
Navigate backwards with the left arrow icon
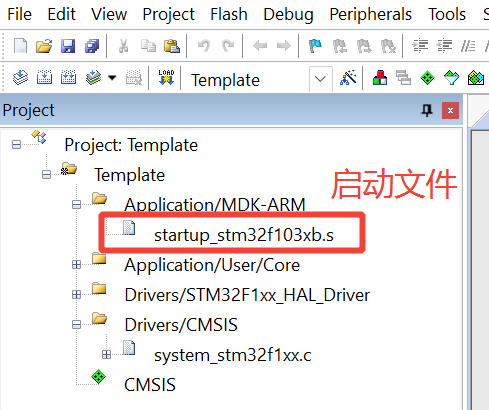[x=260, y=46]
